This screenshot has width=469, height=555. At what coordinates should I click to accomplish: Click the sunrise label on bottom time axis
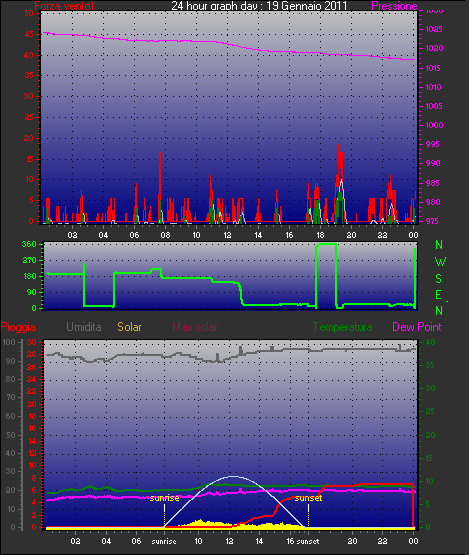pos(164,541)
